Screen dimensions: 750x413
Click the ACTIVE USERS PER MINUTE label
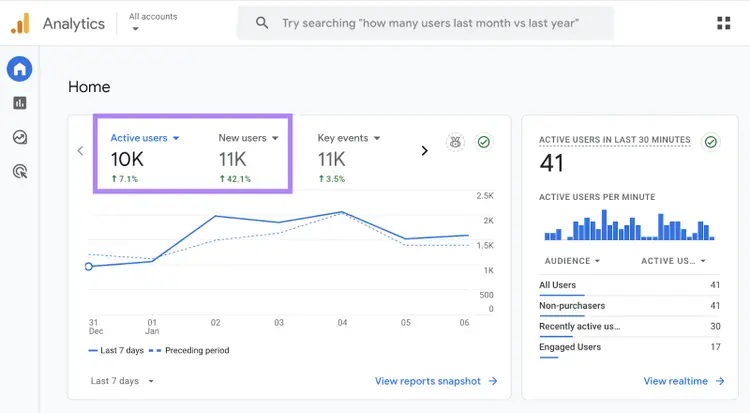pyautogui.click(x=597, y=197)
